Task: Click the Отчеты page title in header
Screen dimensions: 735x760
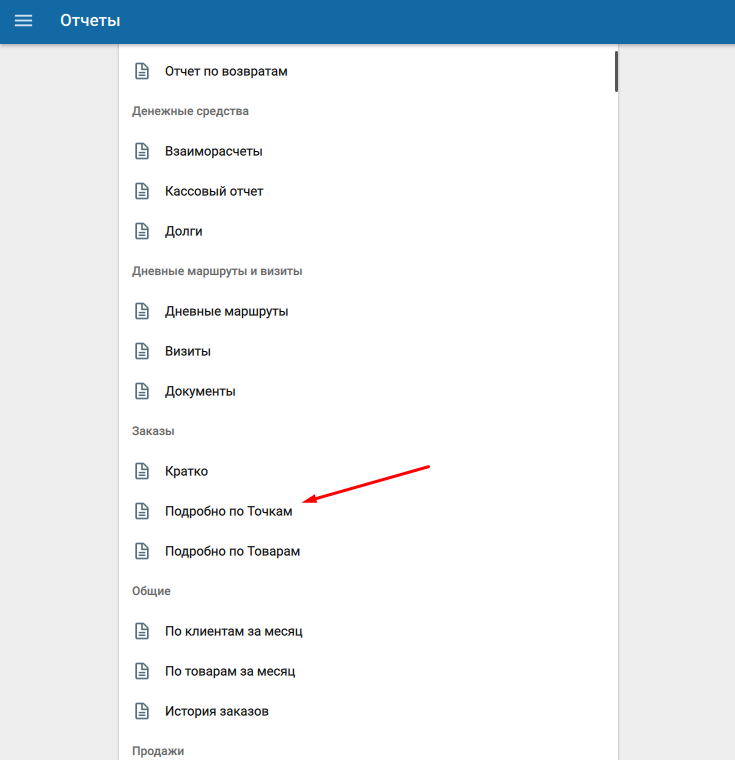Action: coord(90,21)
